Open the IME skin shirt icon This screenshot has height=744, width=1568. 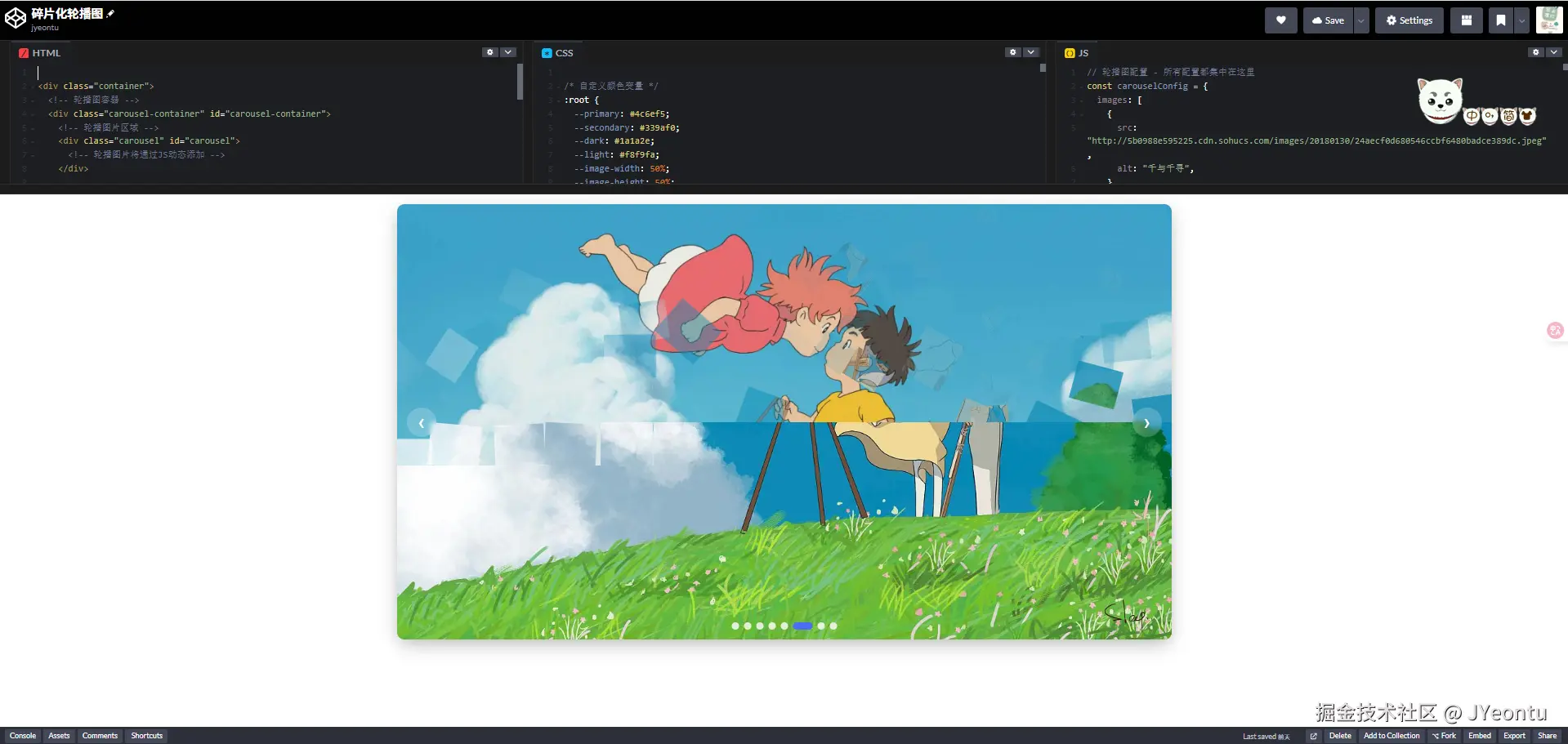click(1527, 116)
